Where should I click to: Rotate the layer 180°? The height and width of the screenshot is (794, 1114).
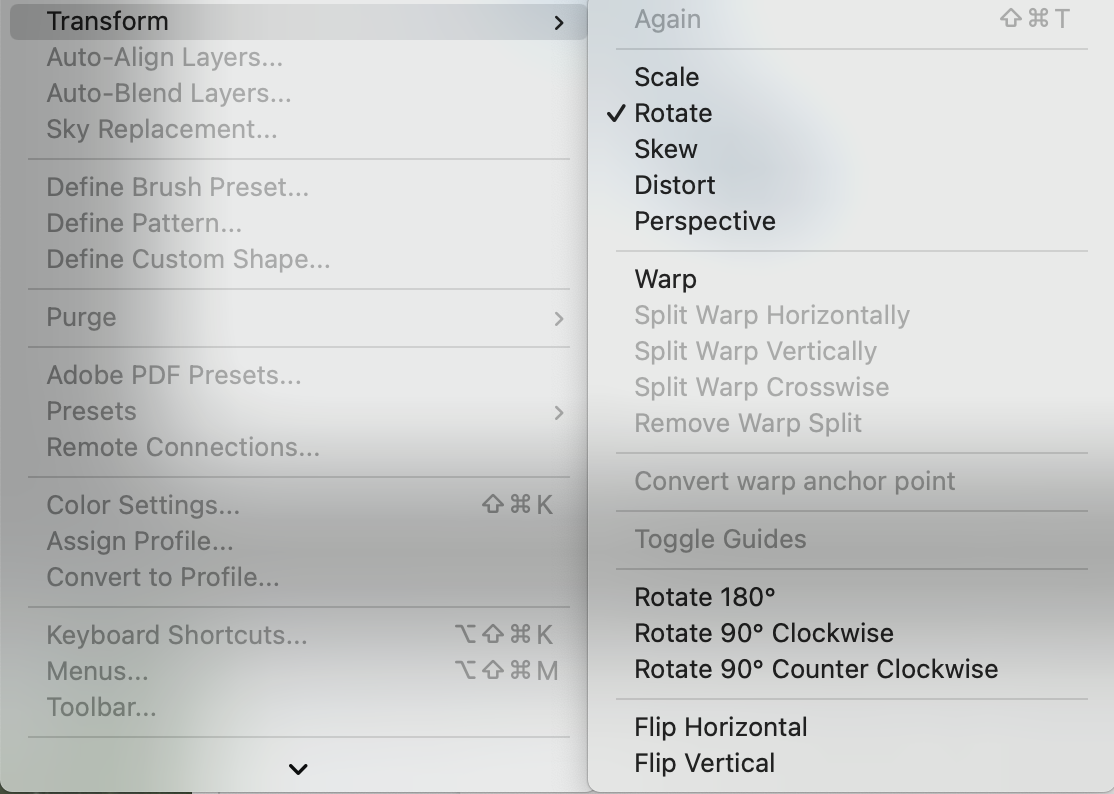coord(704,597)
